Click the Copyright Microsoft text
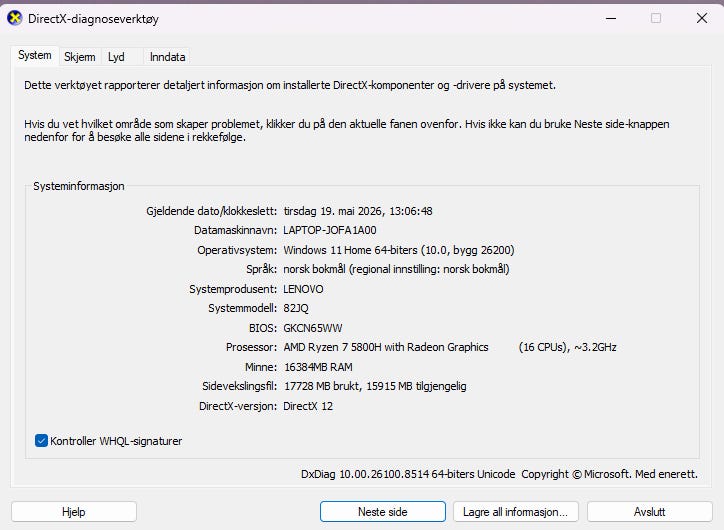Viewport: 724px width, 530px height. pos(609,474)
